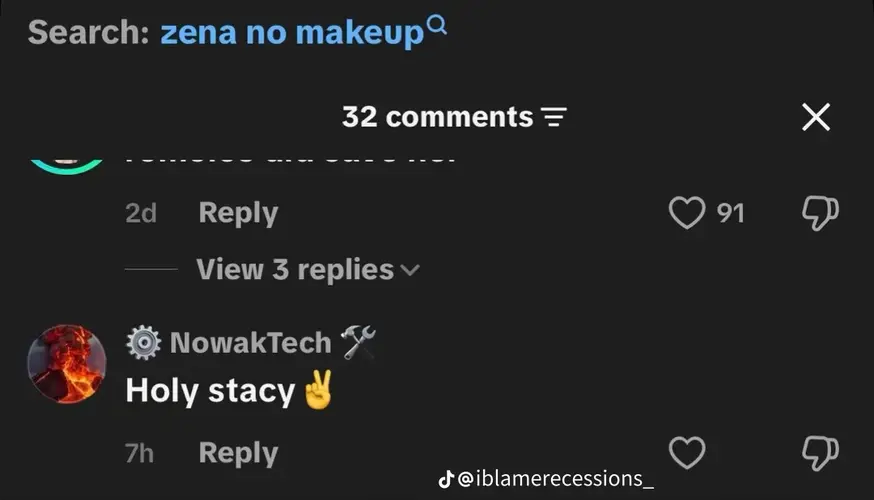Reply to NowakTech's comment
The height and width of the screenshot is (500, 874).
[x=238, y=453]
